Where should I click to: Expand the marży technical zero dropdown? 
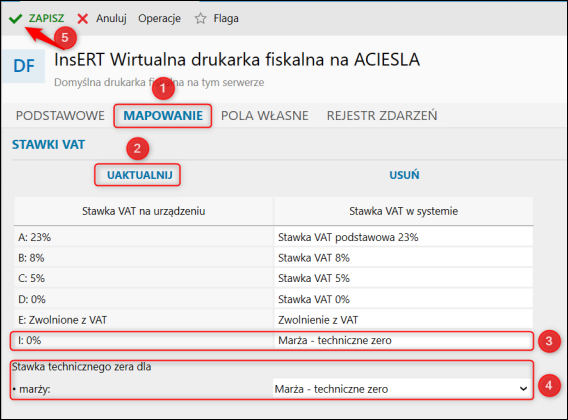click(x=402, y=389)
